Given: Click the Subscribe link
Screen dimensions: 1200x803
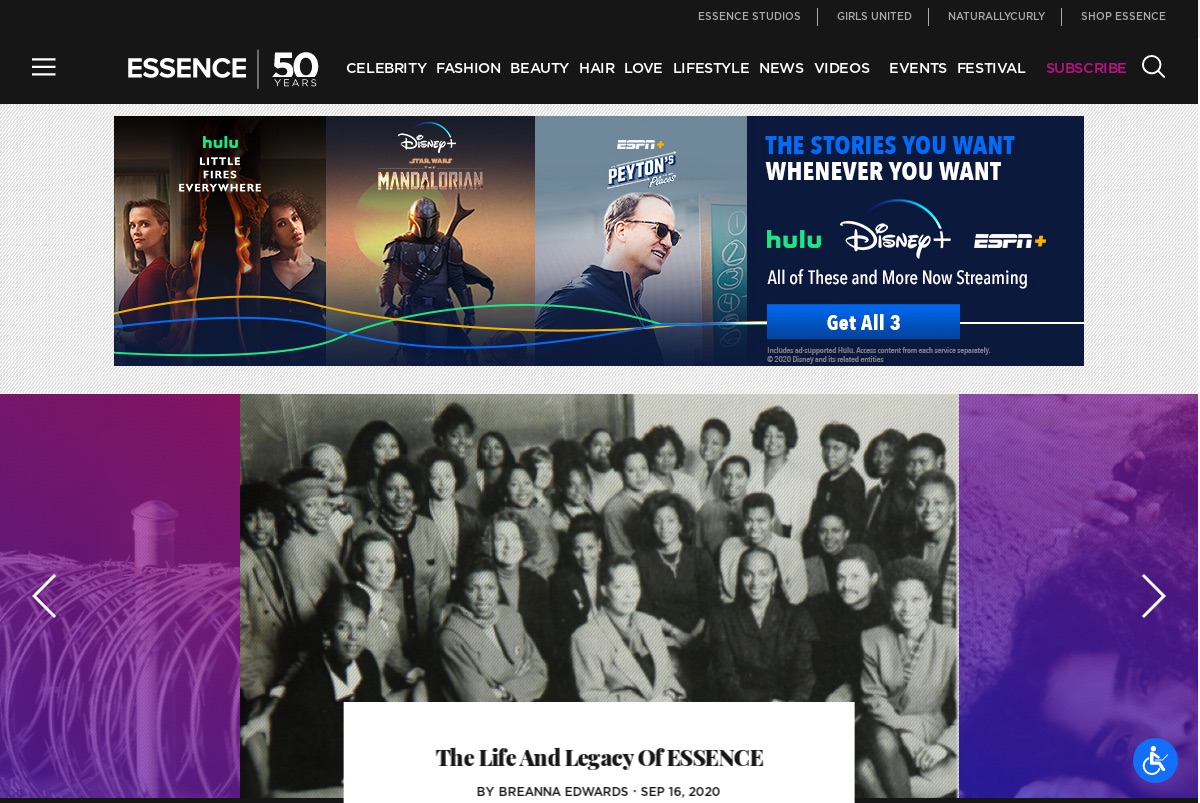Looking at the screenshot, I should [x=1086, y=68].
